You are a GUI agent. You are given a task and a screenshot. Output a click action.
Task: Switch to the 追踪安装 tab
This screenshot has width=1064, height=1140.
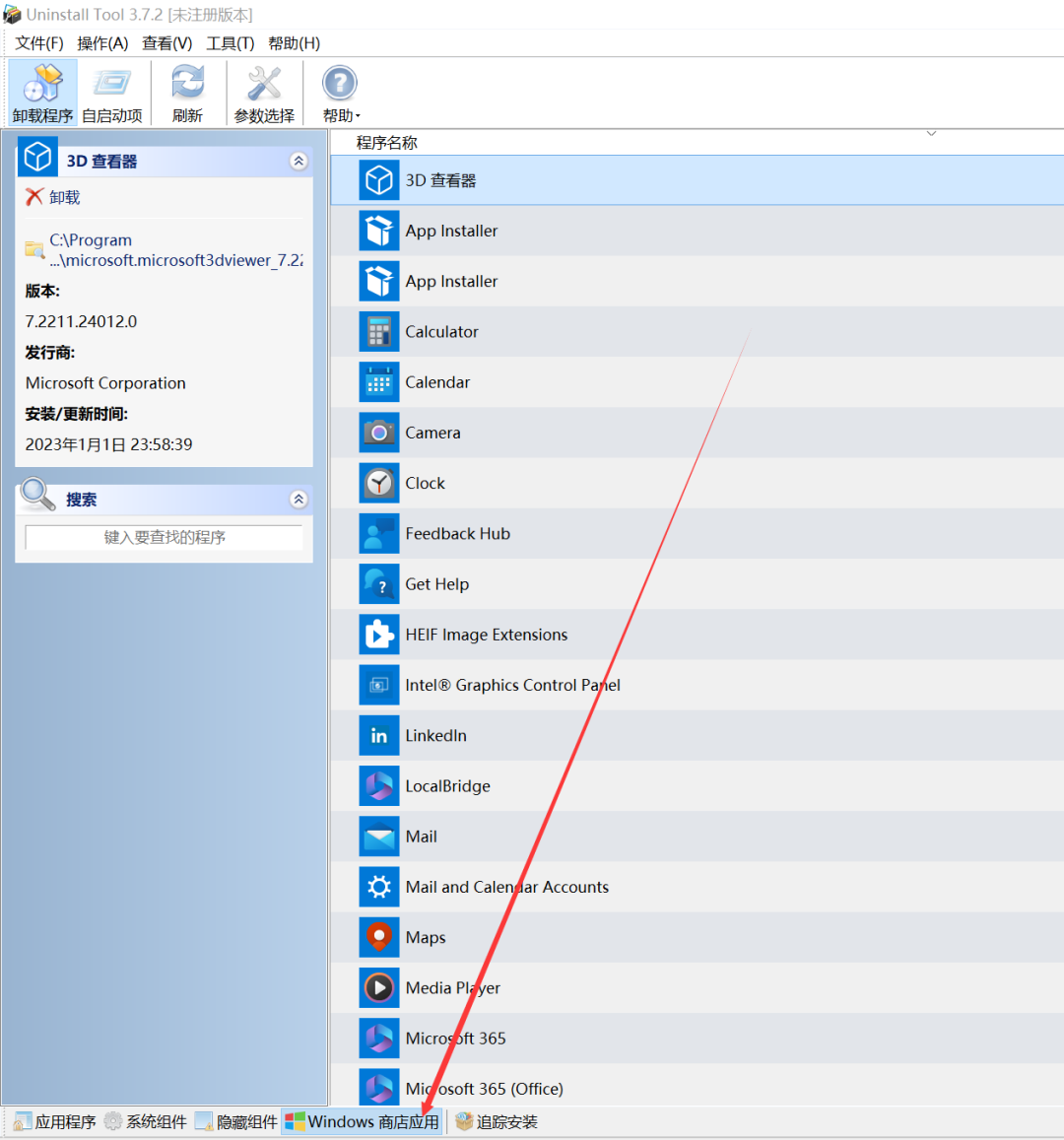497,1122
